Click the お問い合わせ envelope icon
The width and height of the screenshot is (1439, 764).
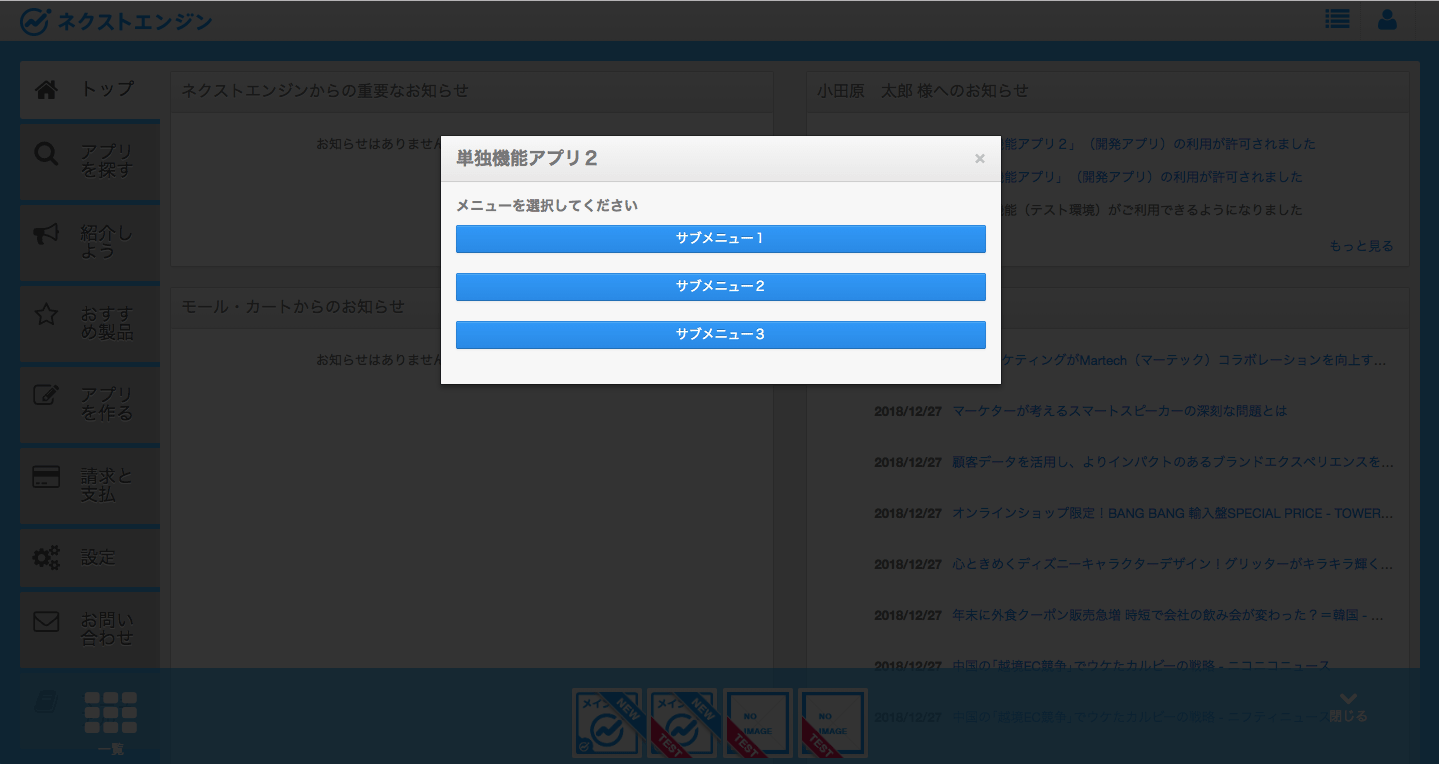pyautogui.click(x=47, y=622)
